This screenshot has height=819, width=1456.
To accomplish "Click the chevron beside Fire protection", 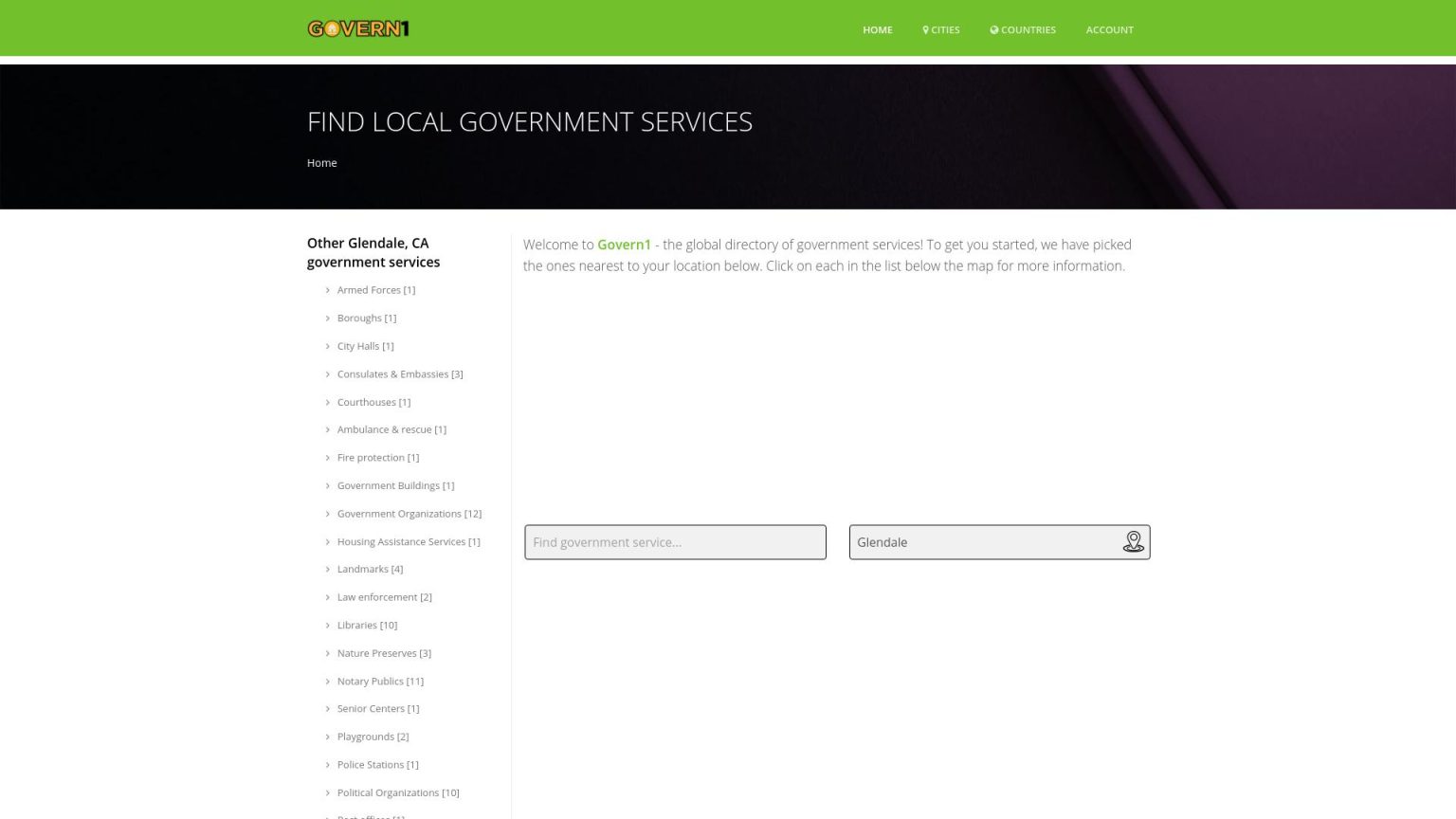I will 328,458.
